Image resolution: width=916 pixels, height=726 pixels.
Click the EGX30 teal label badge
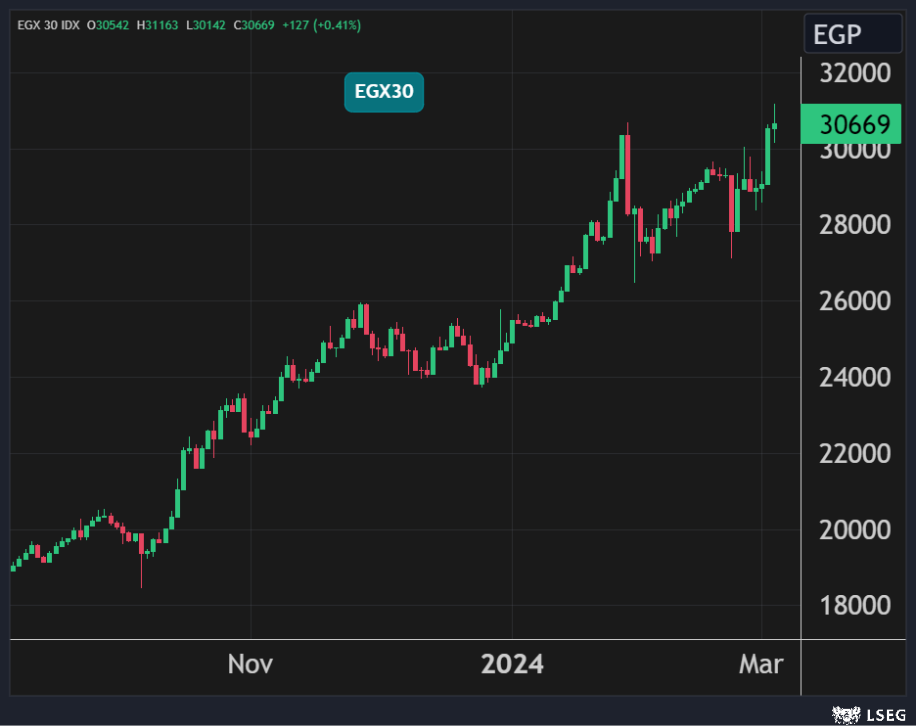point(384,93)
